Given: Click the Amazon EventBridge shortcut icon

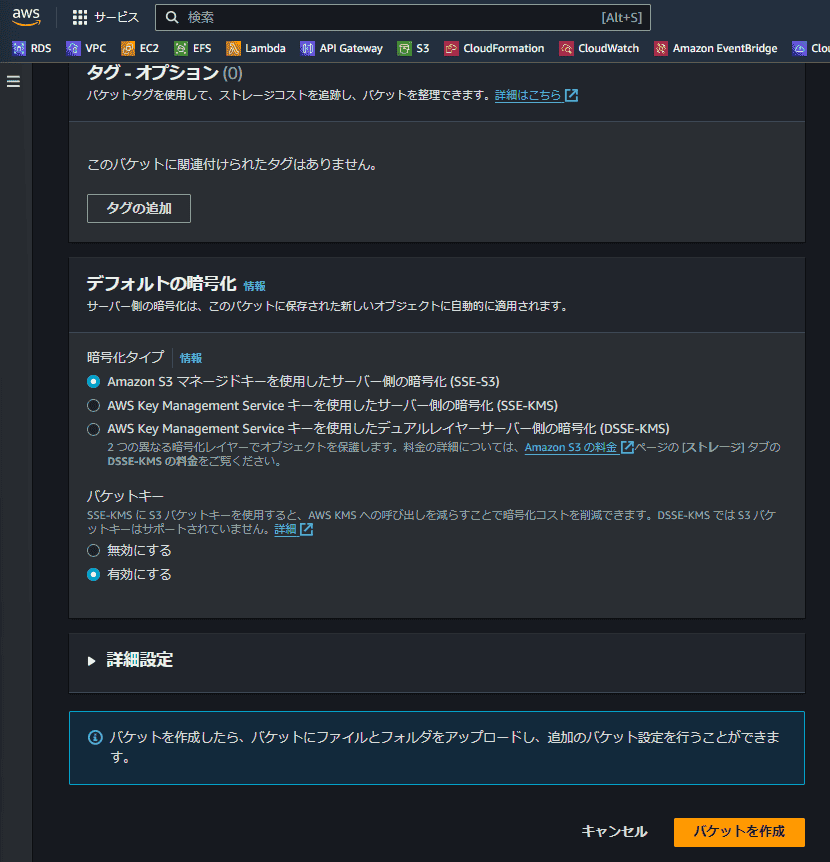Looking at the screenshot, I should point(661,48).
